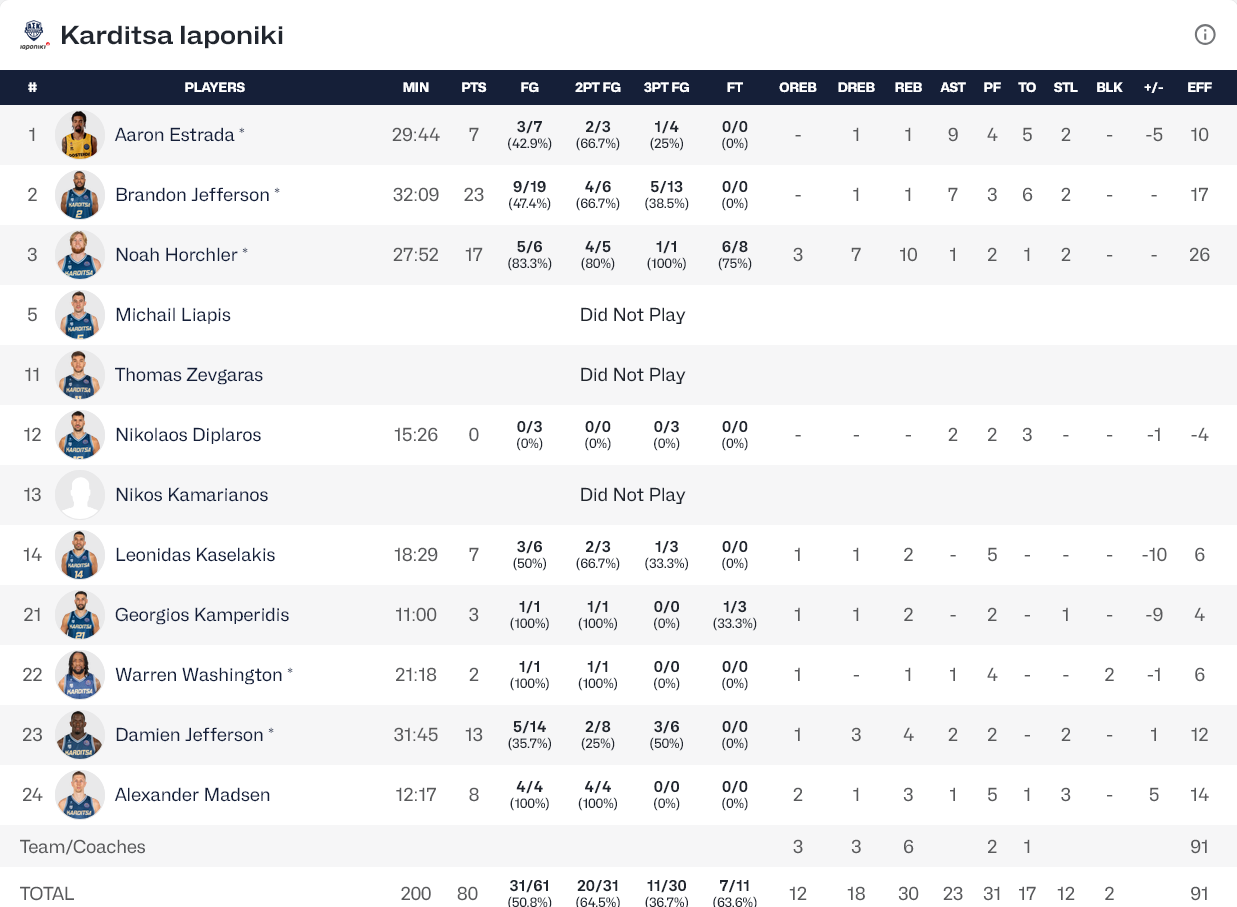Click Alexander Madsen's avatar image
The height and width of the screenshot is (907, 1237).
80,795
